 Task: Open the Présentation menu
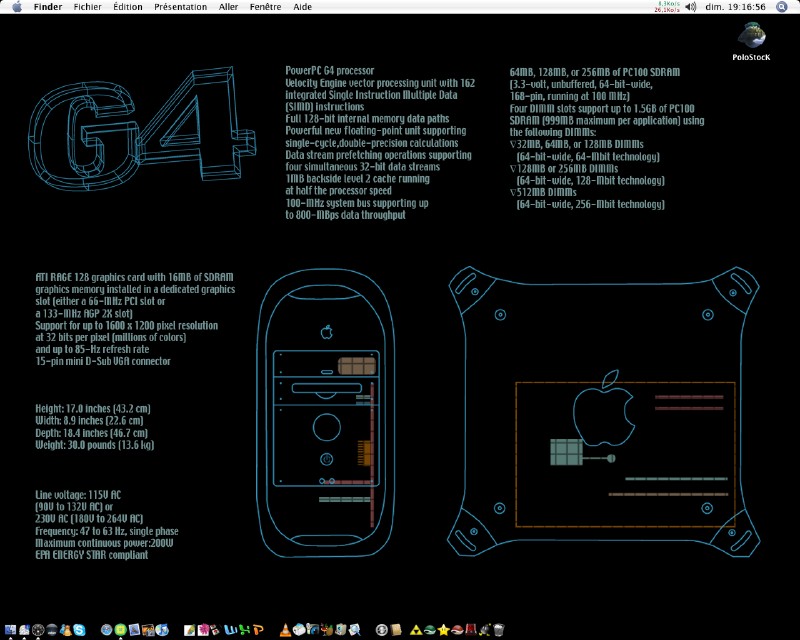click(x=181, y=7)
